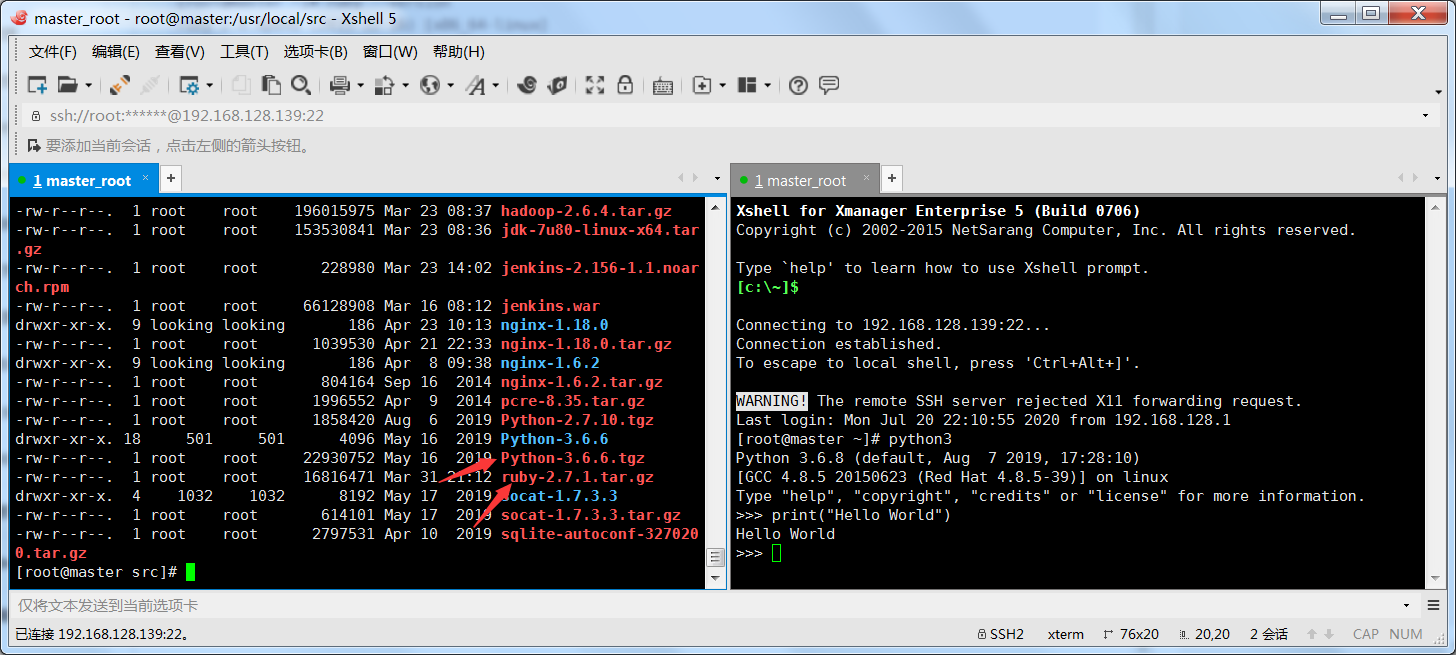Click the new tab group plus icon
The image size is (1456, 655).
pos(702,85)
